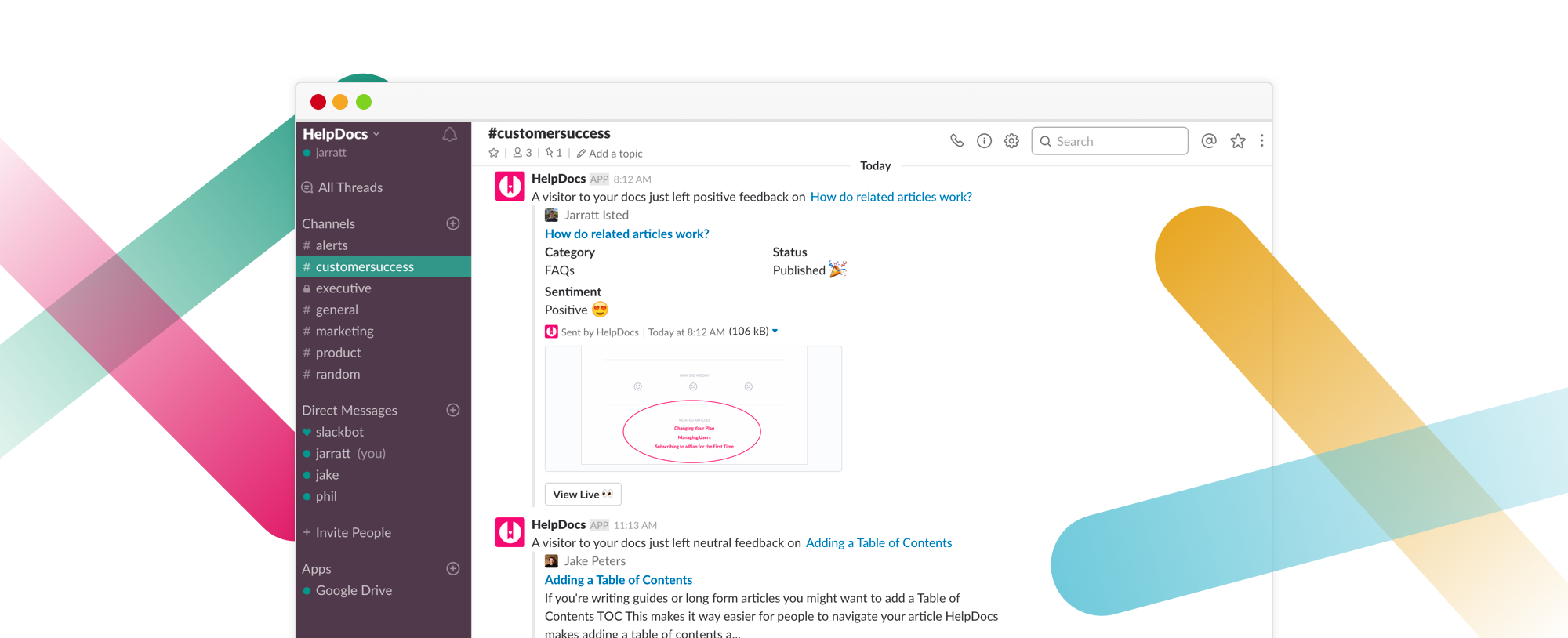This screenshot has width=1568, height=638.
Task: Click 11:13 AM message timestamp
Action: coord(635,525)
